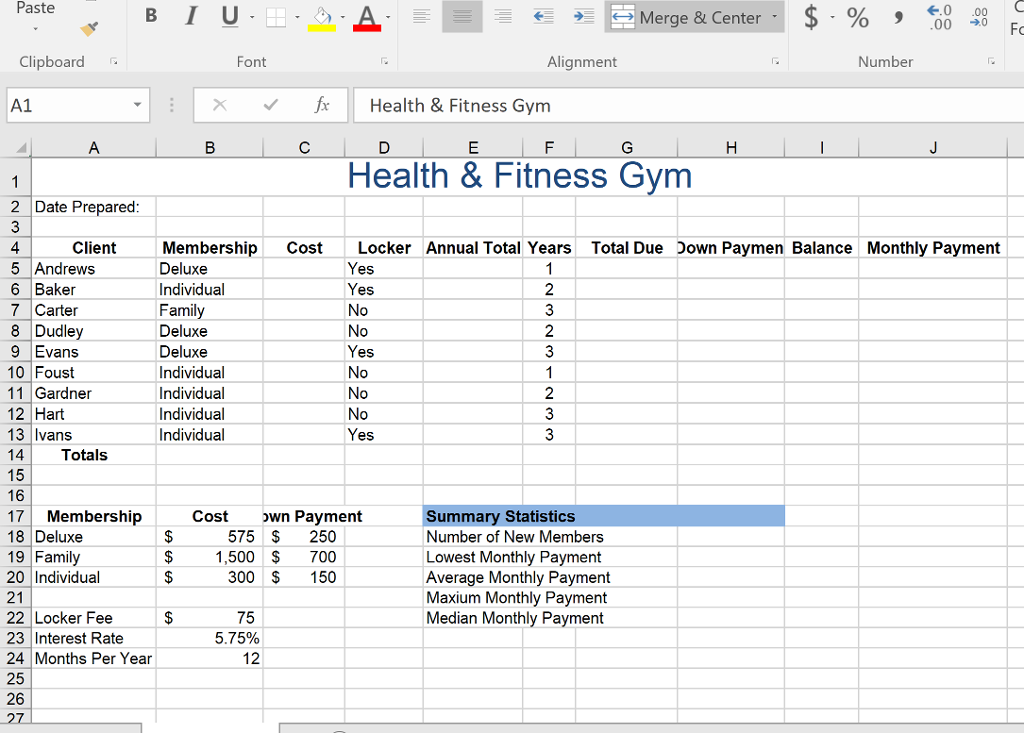Apply Accounting Number Format dollar sign
The height and width of the screenshot is (733, 1024).
810,17
